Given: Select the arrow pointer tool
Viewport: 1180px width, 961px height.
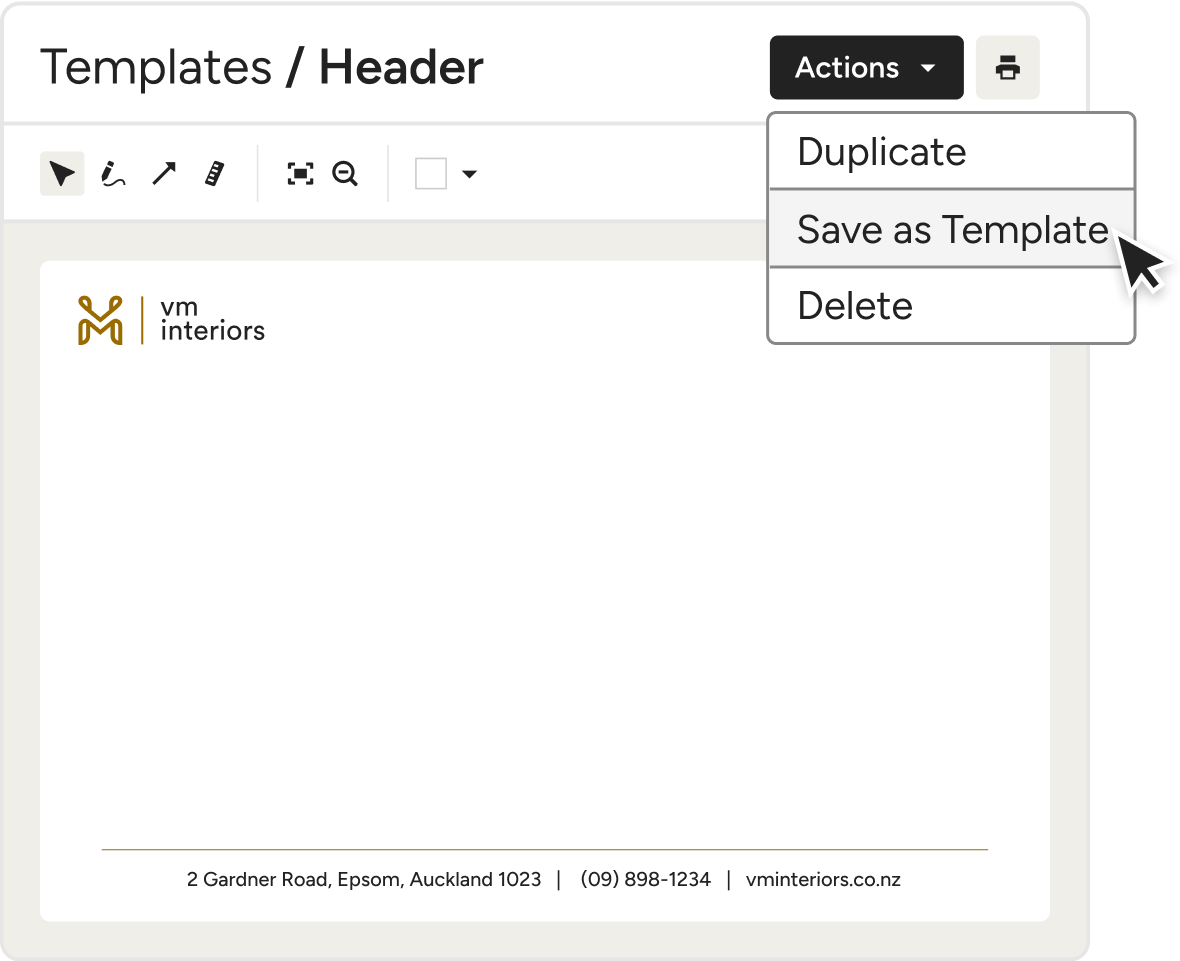Looking at the screenshot, I should pos(62,174).
